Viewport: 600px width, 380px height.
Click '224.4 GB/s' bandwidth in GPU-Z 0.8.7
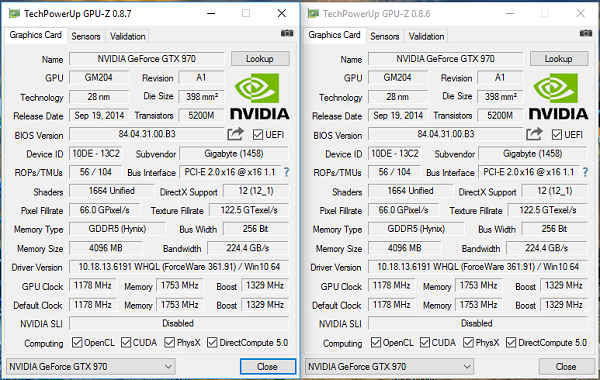[x=248, y=248]
